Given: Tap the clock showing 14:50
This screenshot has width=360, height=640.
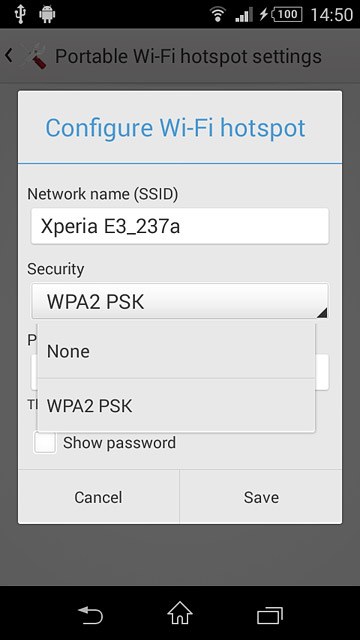Looking at the screenshot, I should (x=332, y=15).
